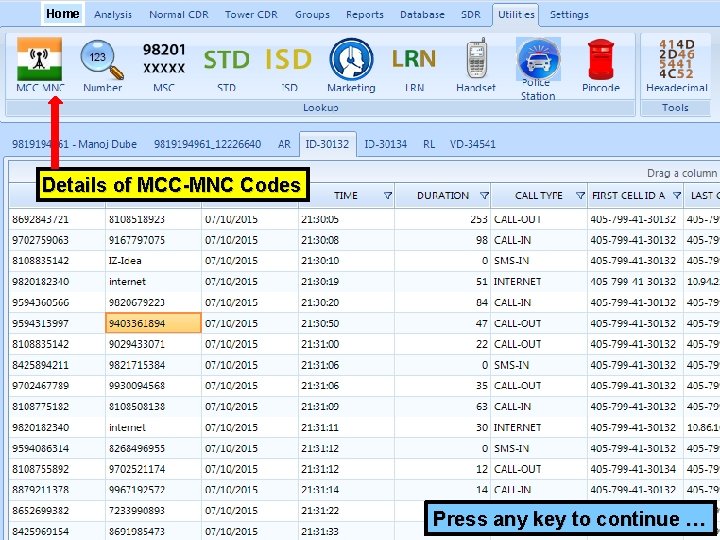Open the Normal CDR ribbon tab
Image resolution: width=720 pixels, height=540 pixels.
tap(179, 15)
